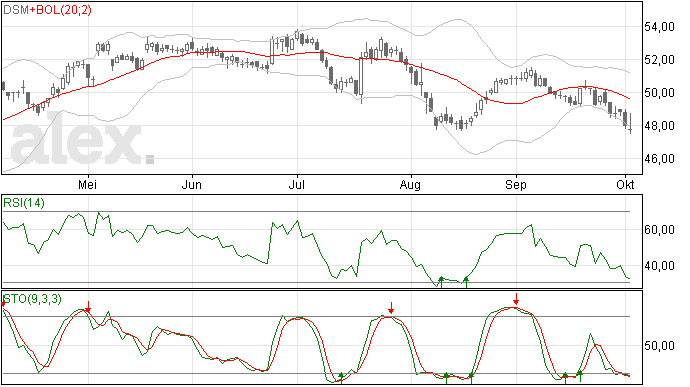Click the rightmost green arrow in STO panel
Image resolution: width=690 pixels, height=387 pixels.
[580, 376]
